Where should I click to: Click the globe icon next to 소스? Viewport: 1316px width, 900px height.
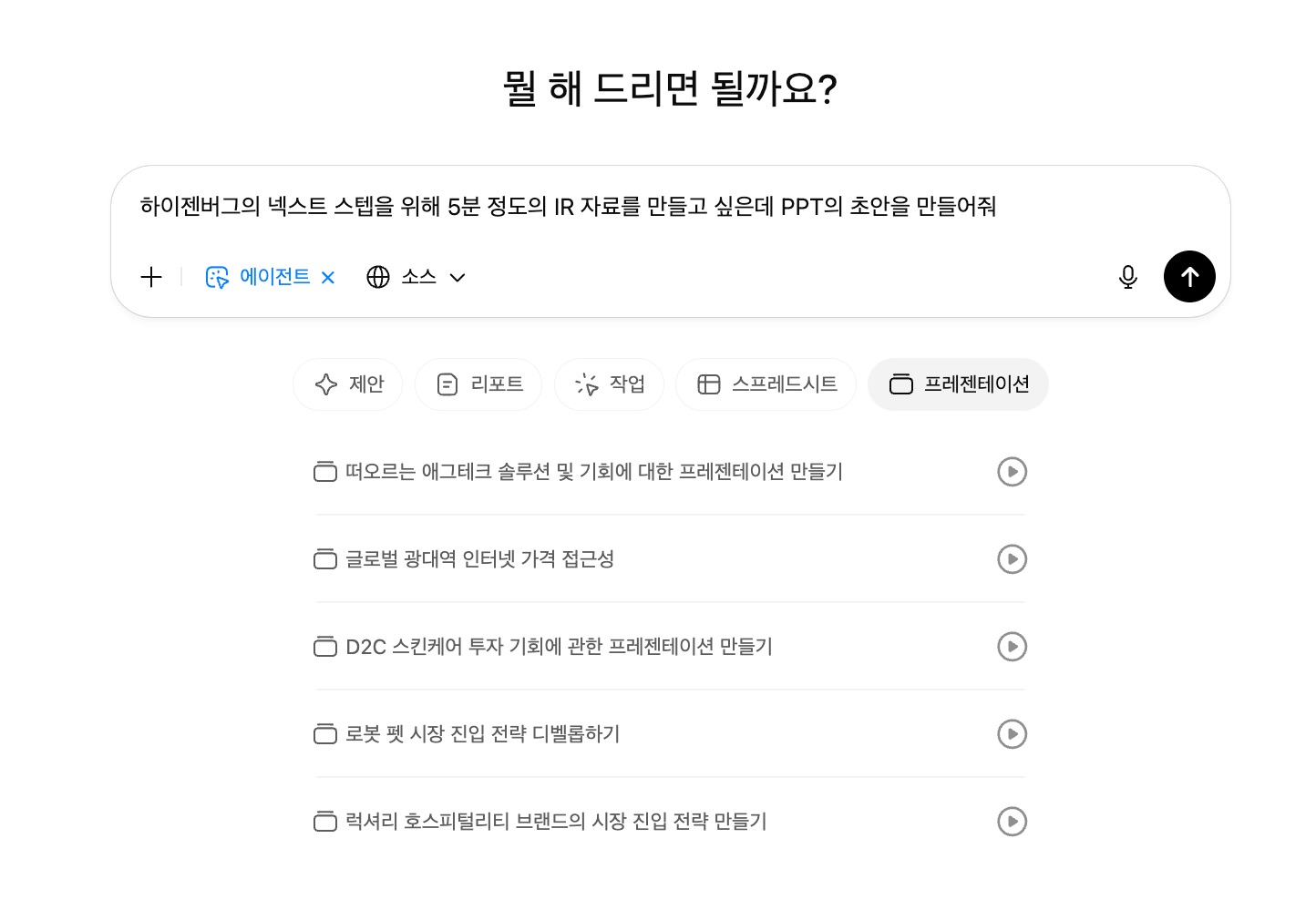(377, 277)
